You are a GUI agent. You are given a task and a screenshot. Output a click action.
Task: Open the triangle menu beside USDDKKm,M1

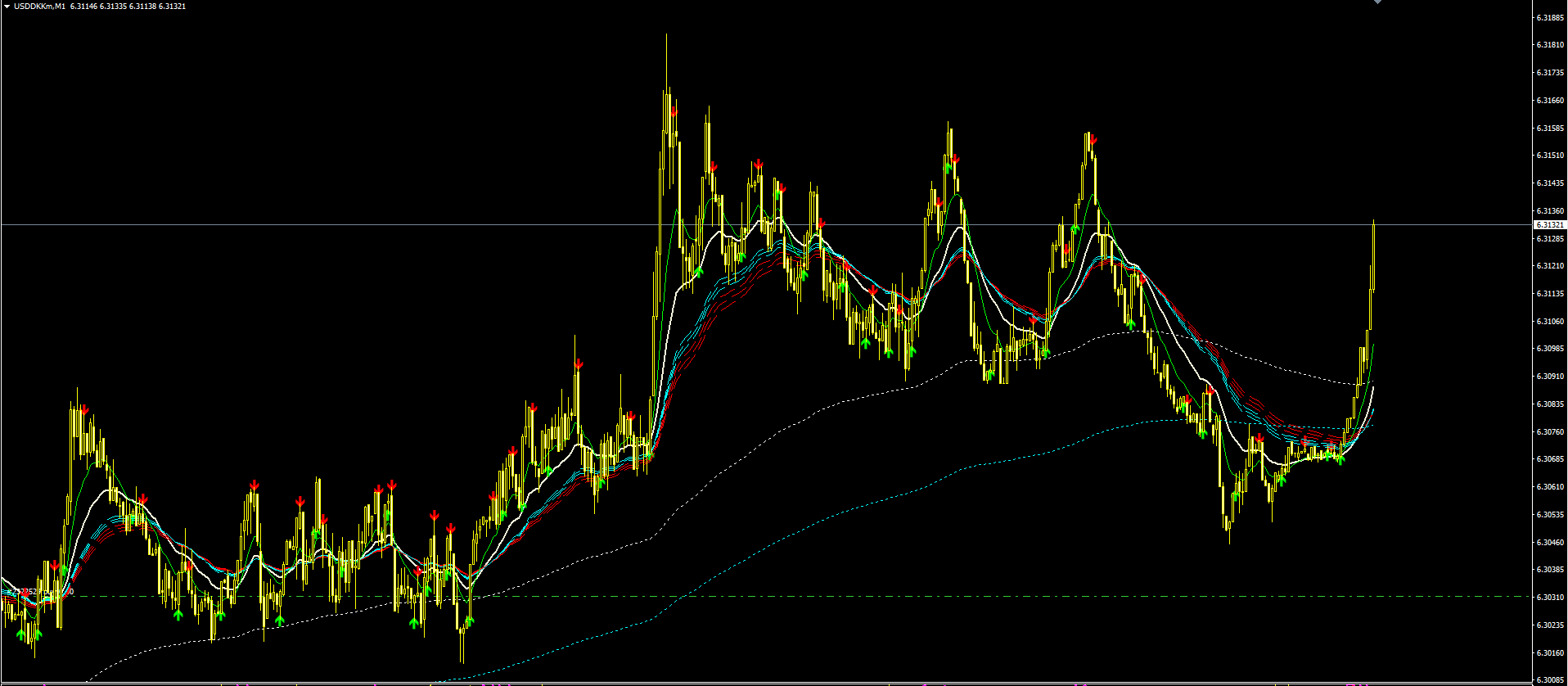7,7
